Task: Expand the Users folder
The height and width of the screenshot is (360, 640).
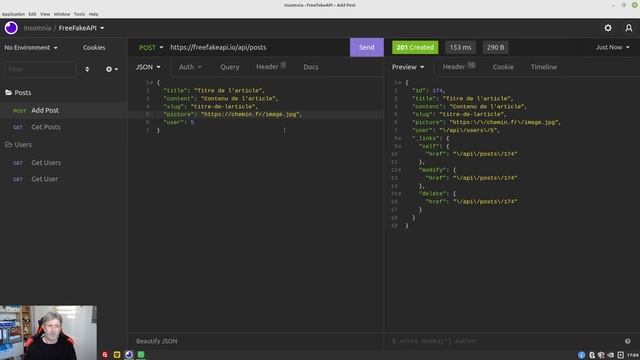Action: pos(23,144)
